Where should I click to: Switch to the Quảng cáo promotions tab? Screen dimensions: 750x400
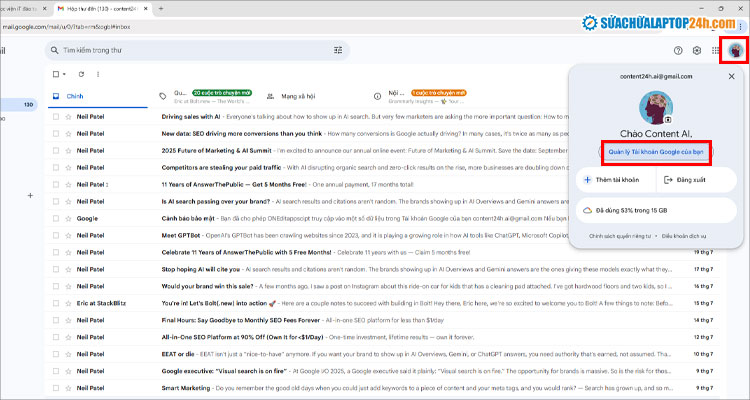tap(206, 96)
